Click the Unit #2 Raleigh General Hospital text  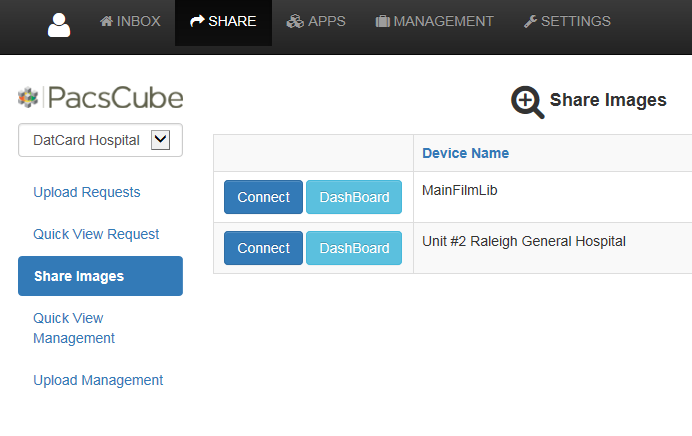click(x=524, y=241)
